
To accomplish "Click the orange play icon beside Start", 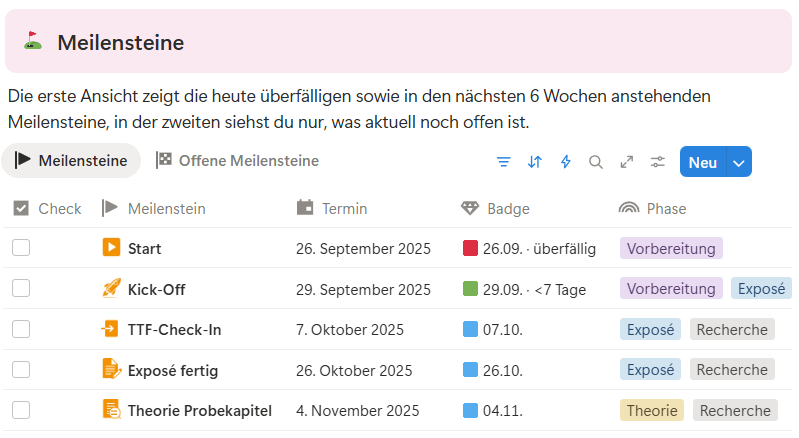I will (x=111, y=247).
